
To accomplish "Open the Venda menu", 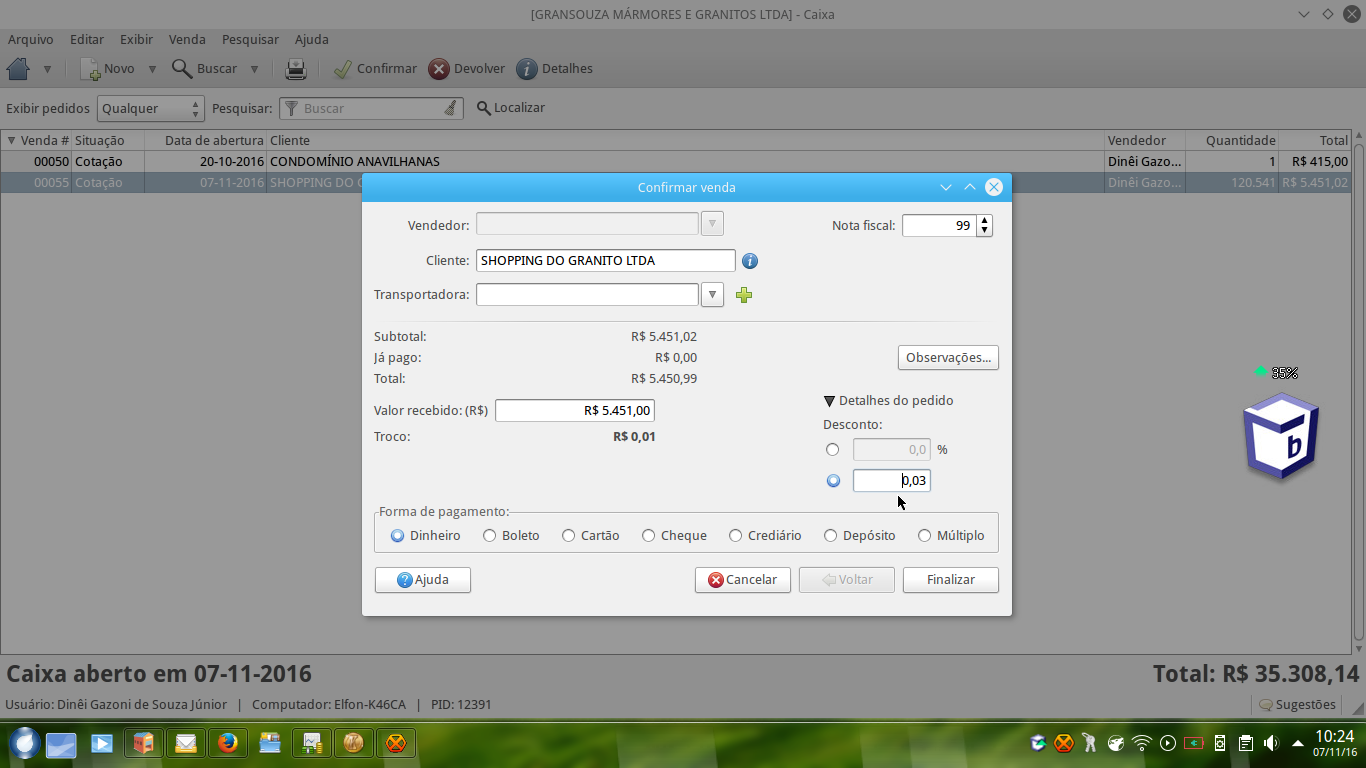I will [x=187, y=40].
